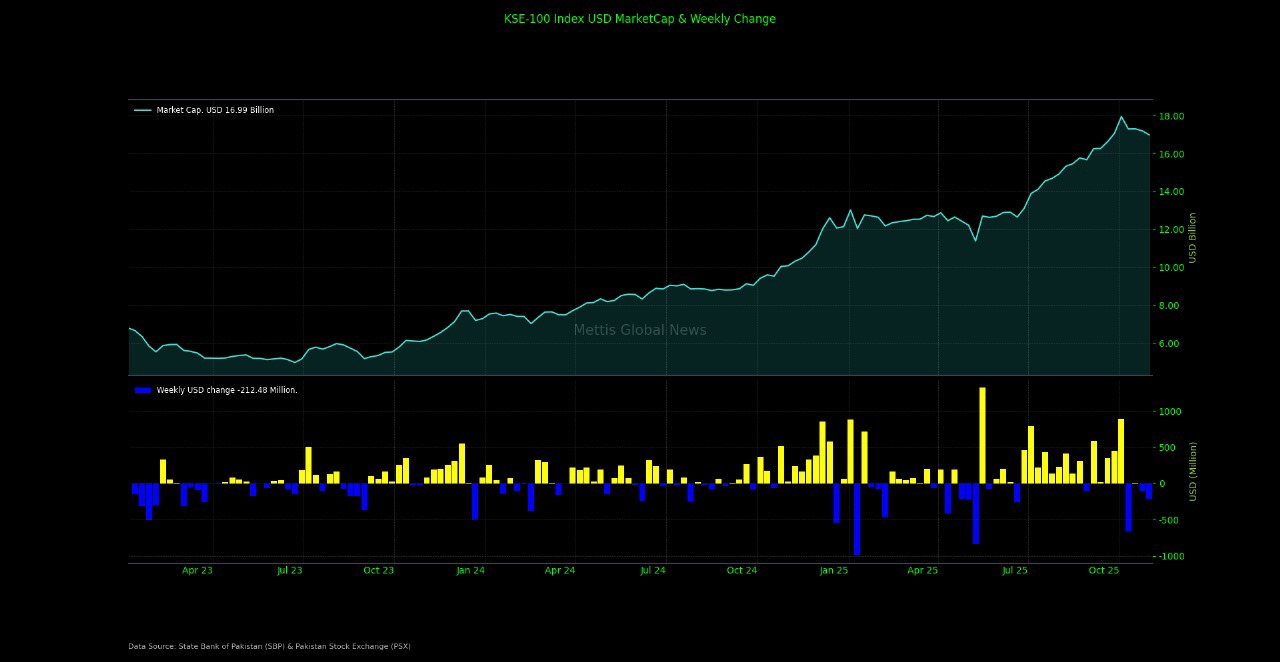Click the blue Weekly USD change legend swatch
This screenshot has height=662, width=1280.
point(142,390)
